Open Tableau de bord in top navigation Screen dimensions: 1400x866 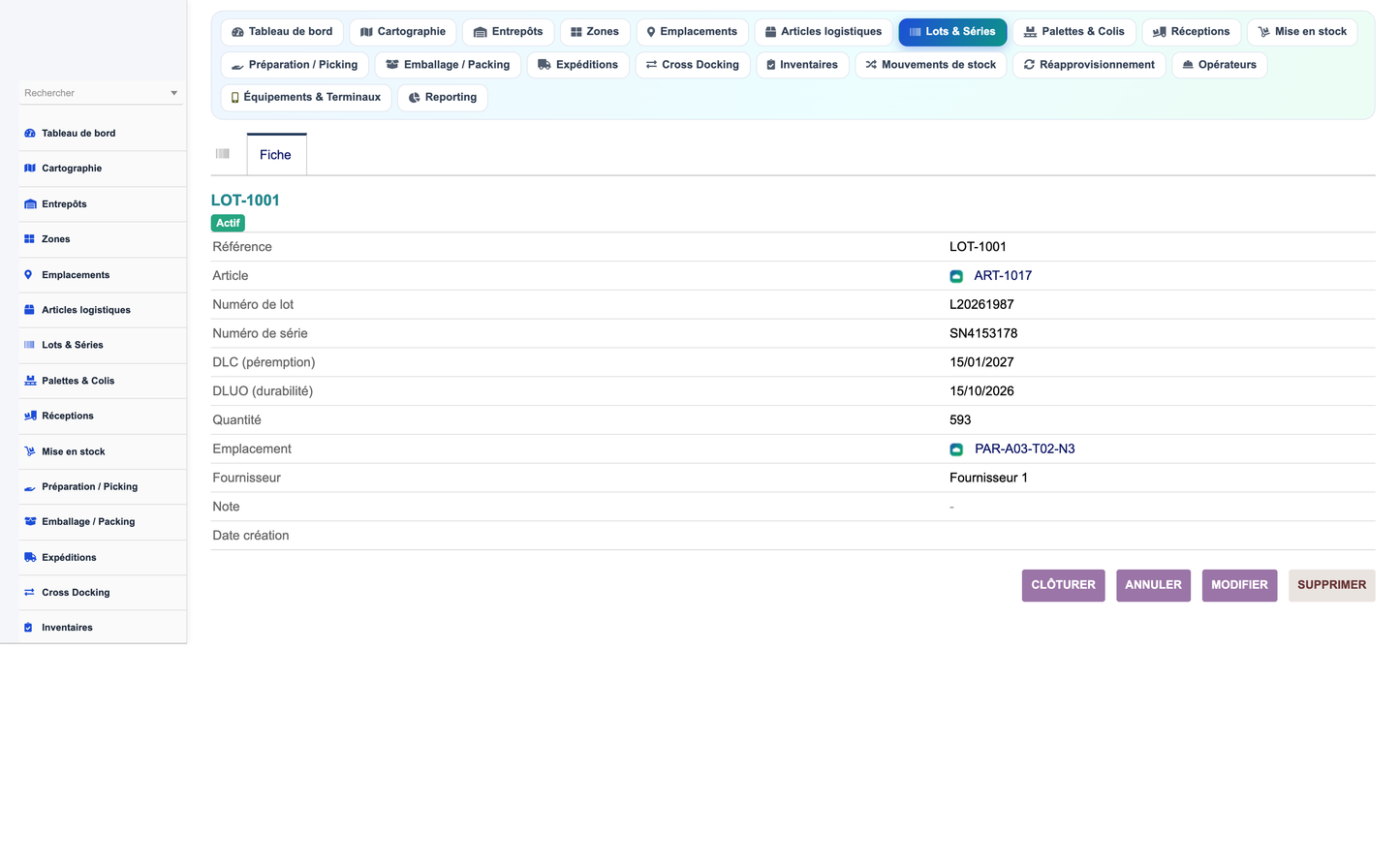tap(282, 32)
